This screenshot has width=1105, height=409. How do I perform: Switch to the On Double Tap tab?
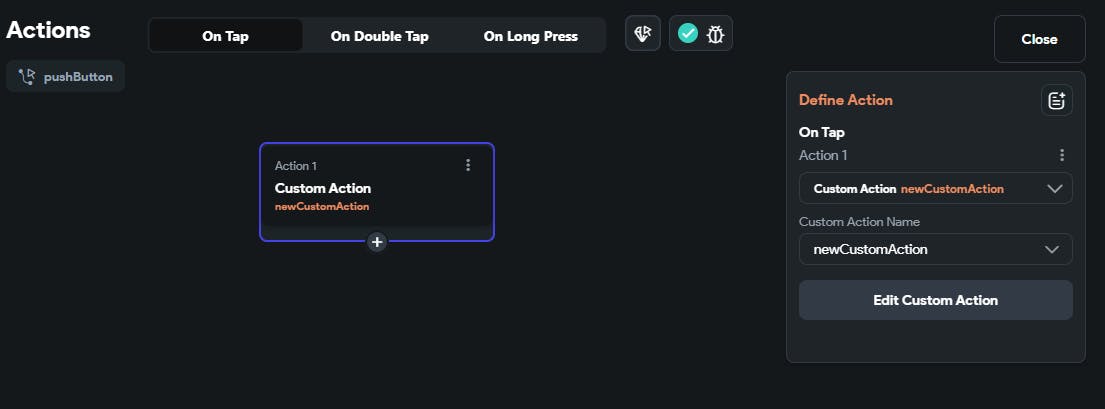click(x=379, y=36)
